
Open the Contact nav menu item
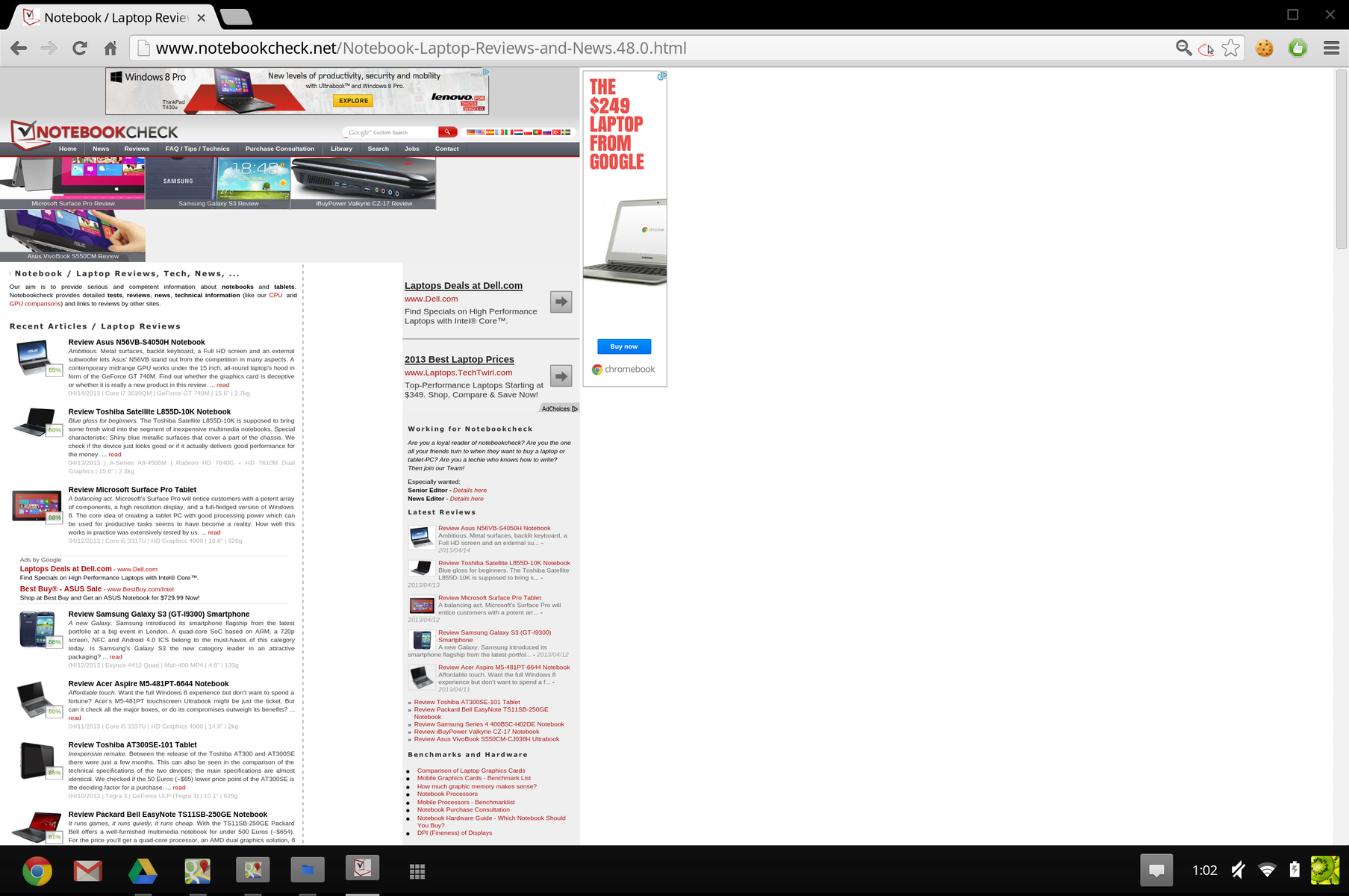tap(447, 149)
